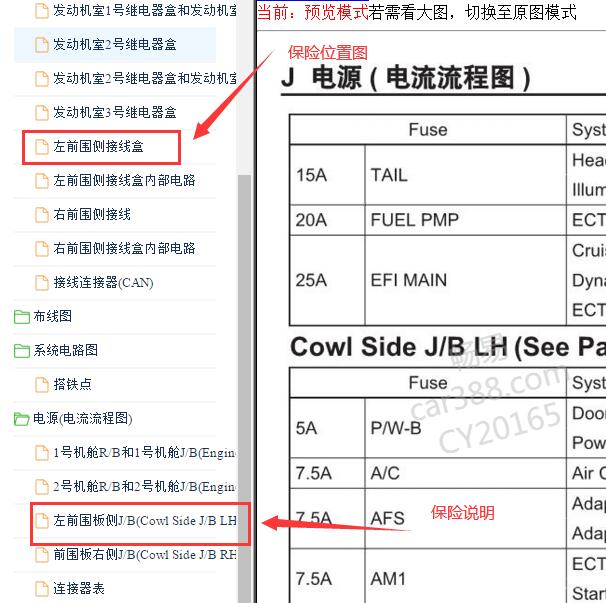Click open folder icon of 电源(电流流程图)
606x603 pixels.
pos(22,419)
